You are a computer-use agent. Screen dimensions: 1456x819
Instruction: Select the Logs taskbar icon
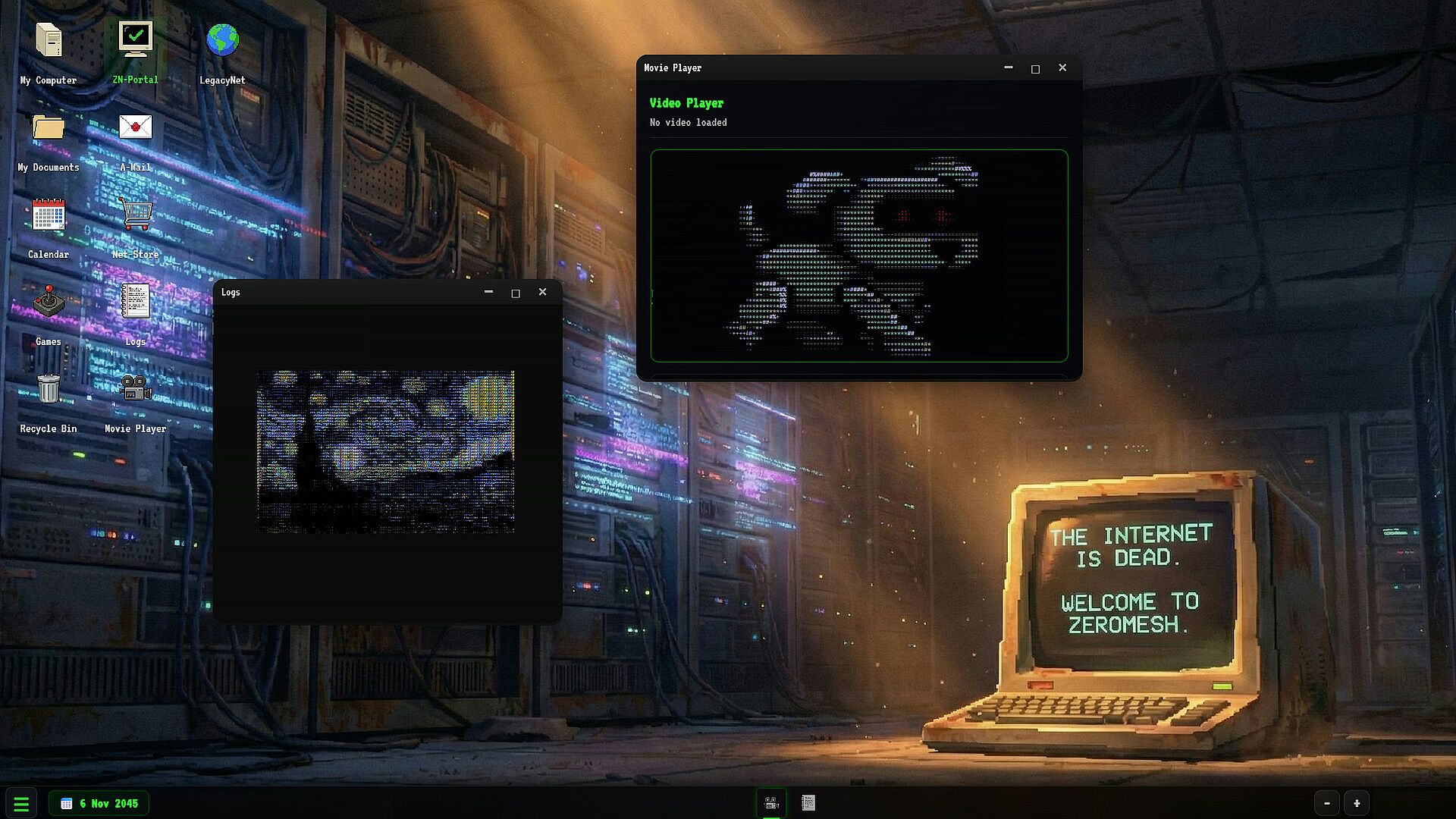pyautogui.click(x=808, y=803)
